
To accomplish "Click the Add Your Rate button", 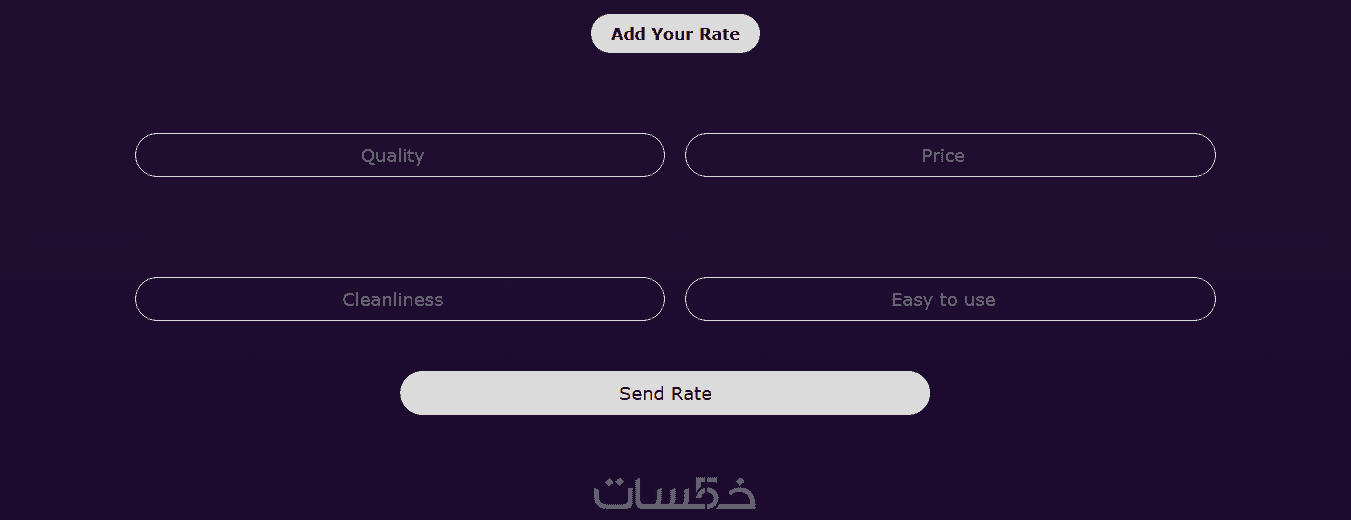I will pyautogui.click(x=675, y=34).
